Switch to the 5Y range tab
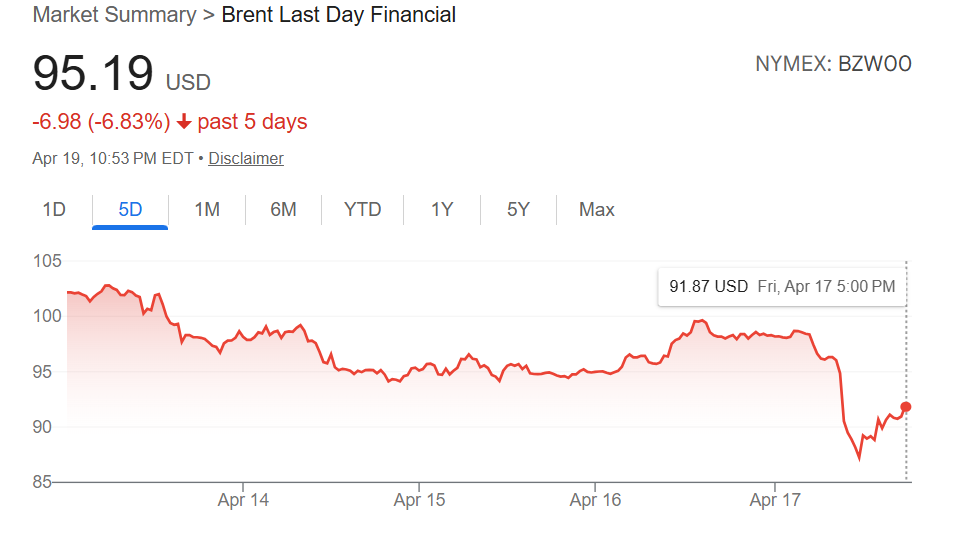The height and width of the screenshot is (534, 954). pyautogui.click(x=518, y=209)
